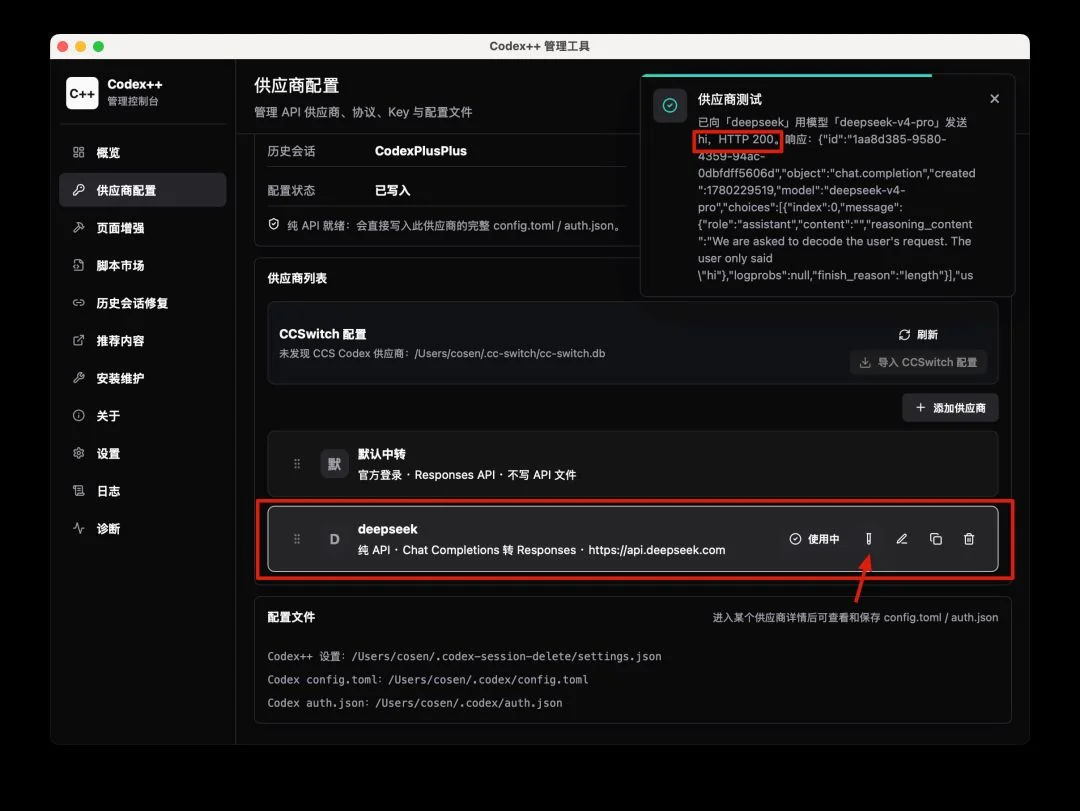Select 供应商配置 in the sidebar
This screenshot has width=1080, height=811.
143,190
